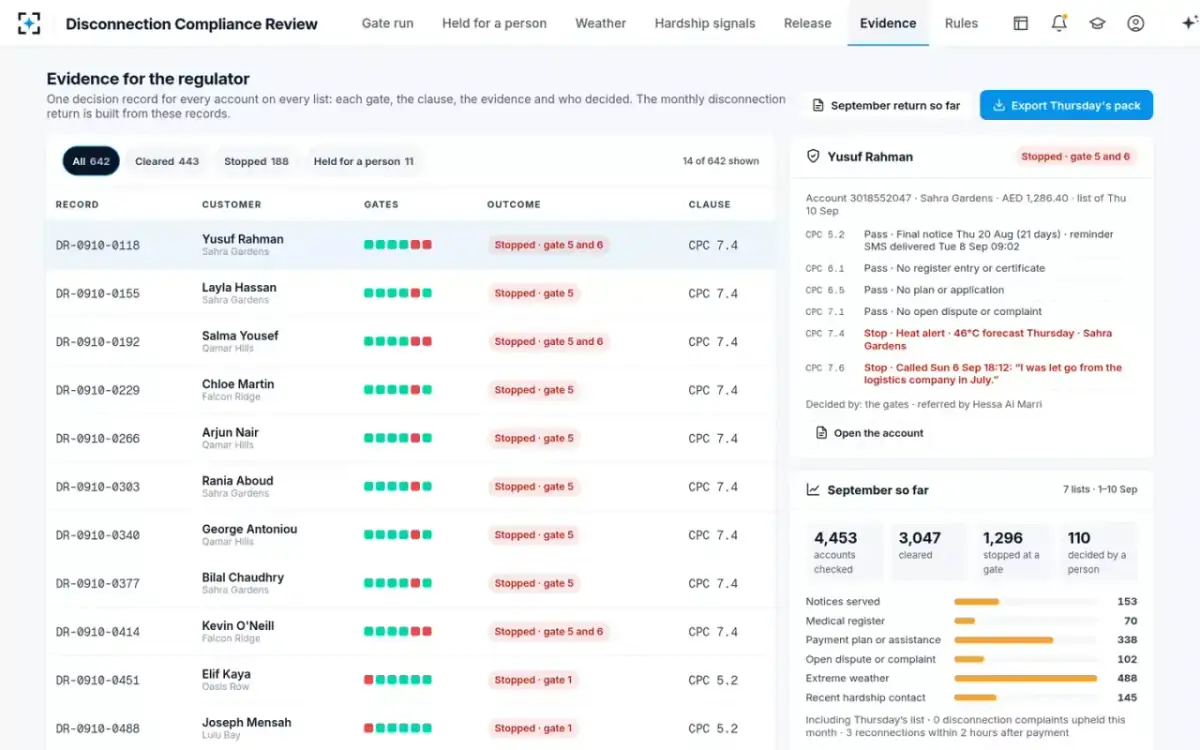The width and height of the screenshot is (1200, 750).
Task: Click the CPC 5.2 final notice line
Action: 971,240
